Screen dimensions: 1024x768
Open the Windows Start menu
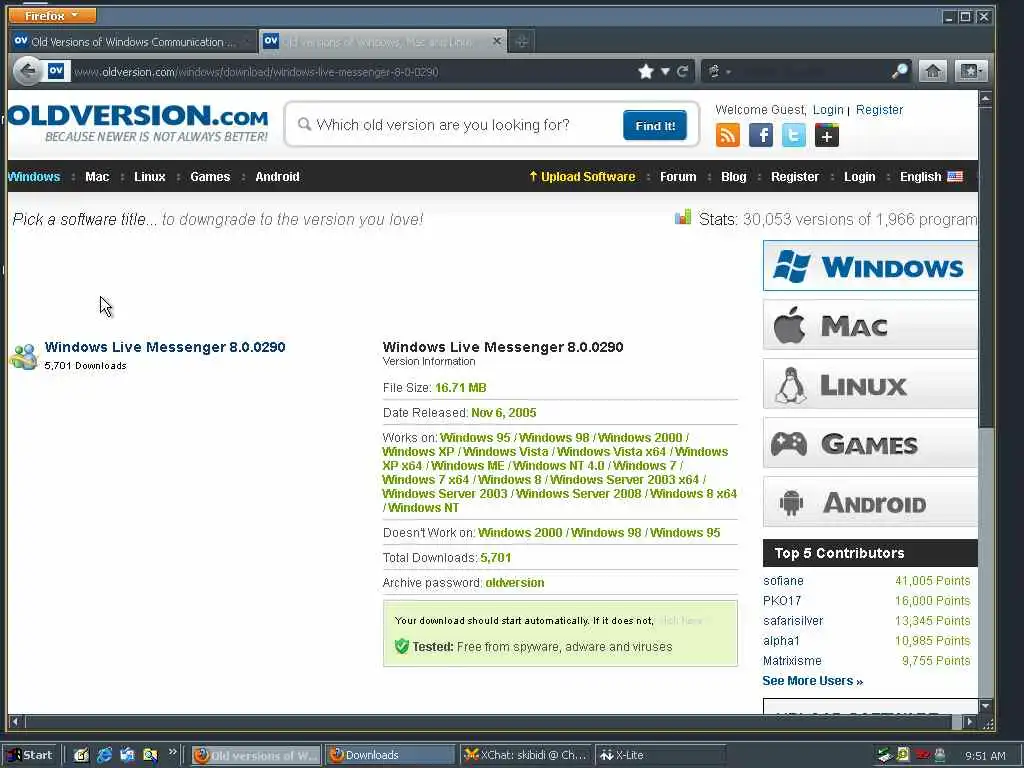(29, 755)
